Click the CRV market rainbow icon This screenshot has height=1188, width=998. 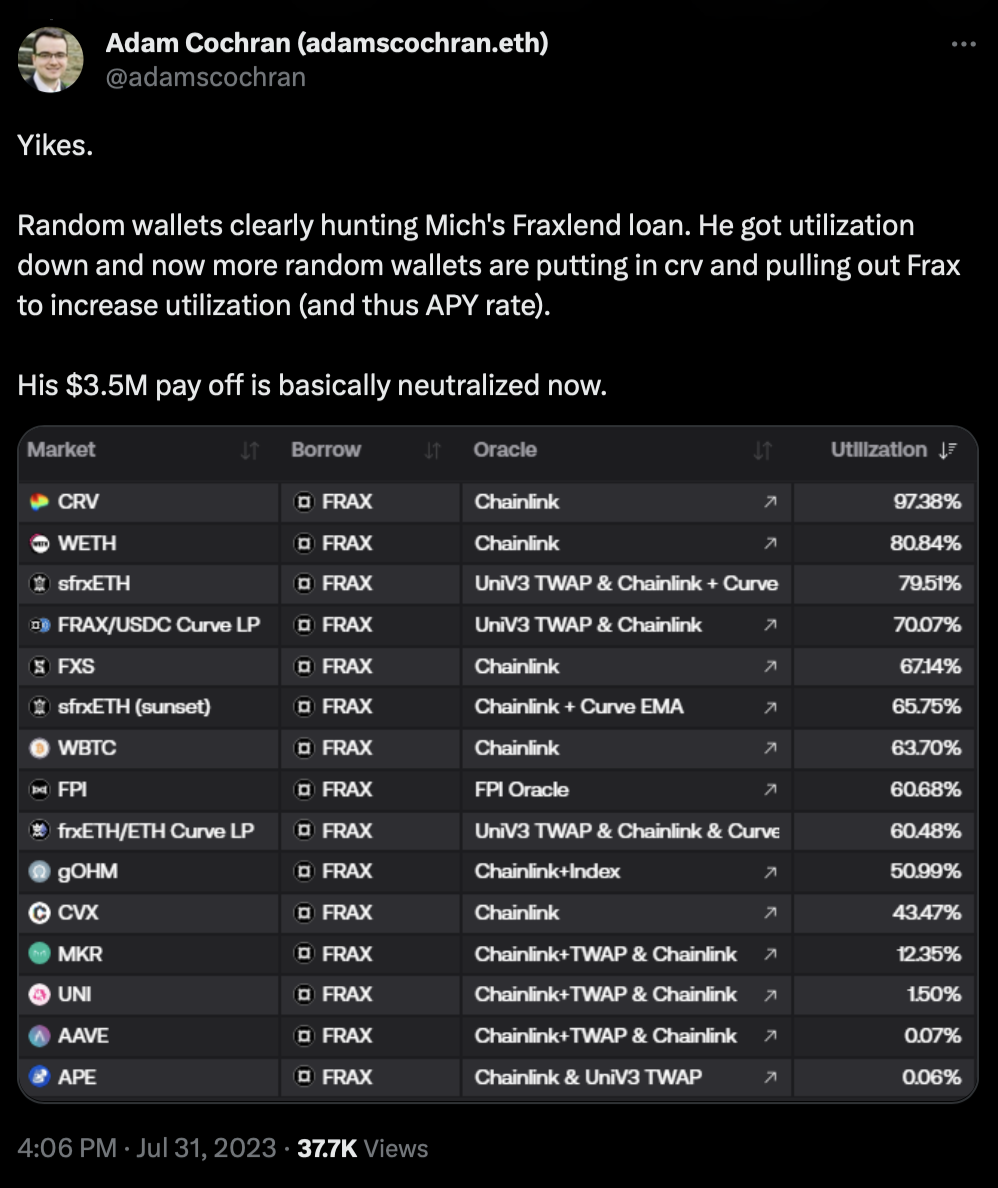(x=39, y=502)
